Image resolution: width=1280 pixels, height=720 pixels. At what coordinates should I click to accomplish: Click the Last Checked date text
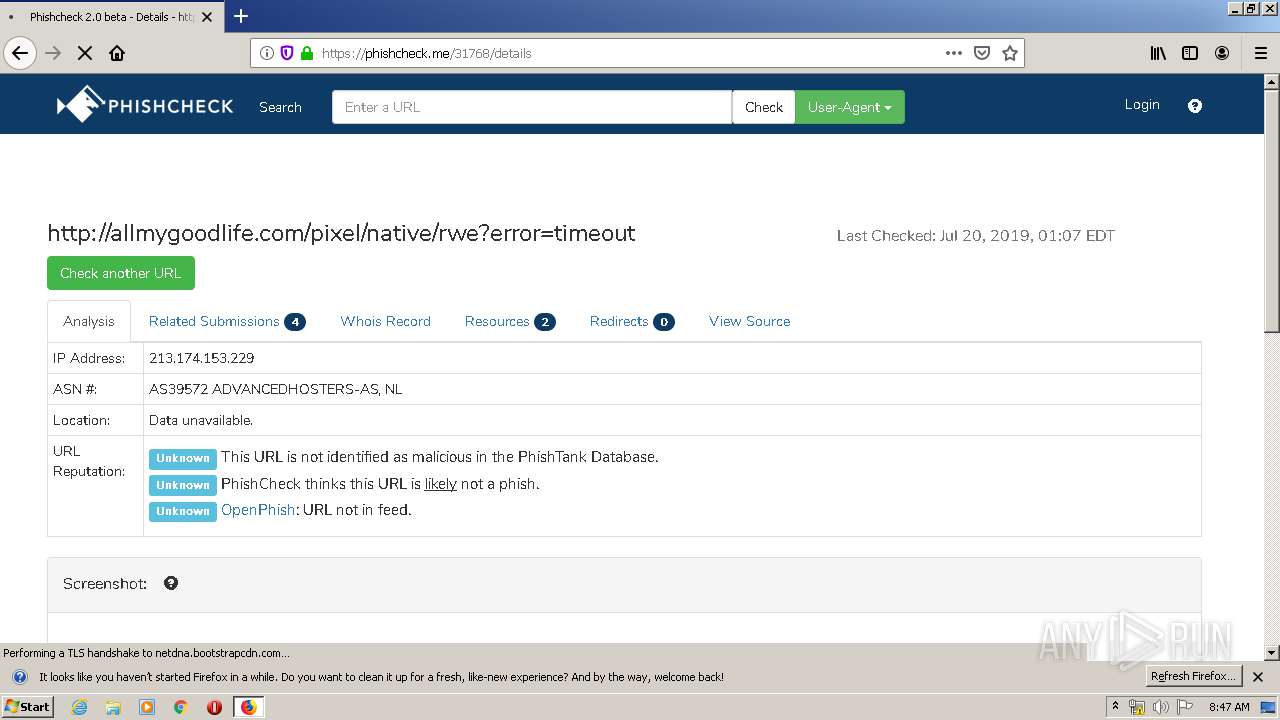[976, 236]
